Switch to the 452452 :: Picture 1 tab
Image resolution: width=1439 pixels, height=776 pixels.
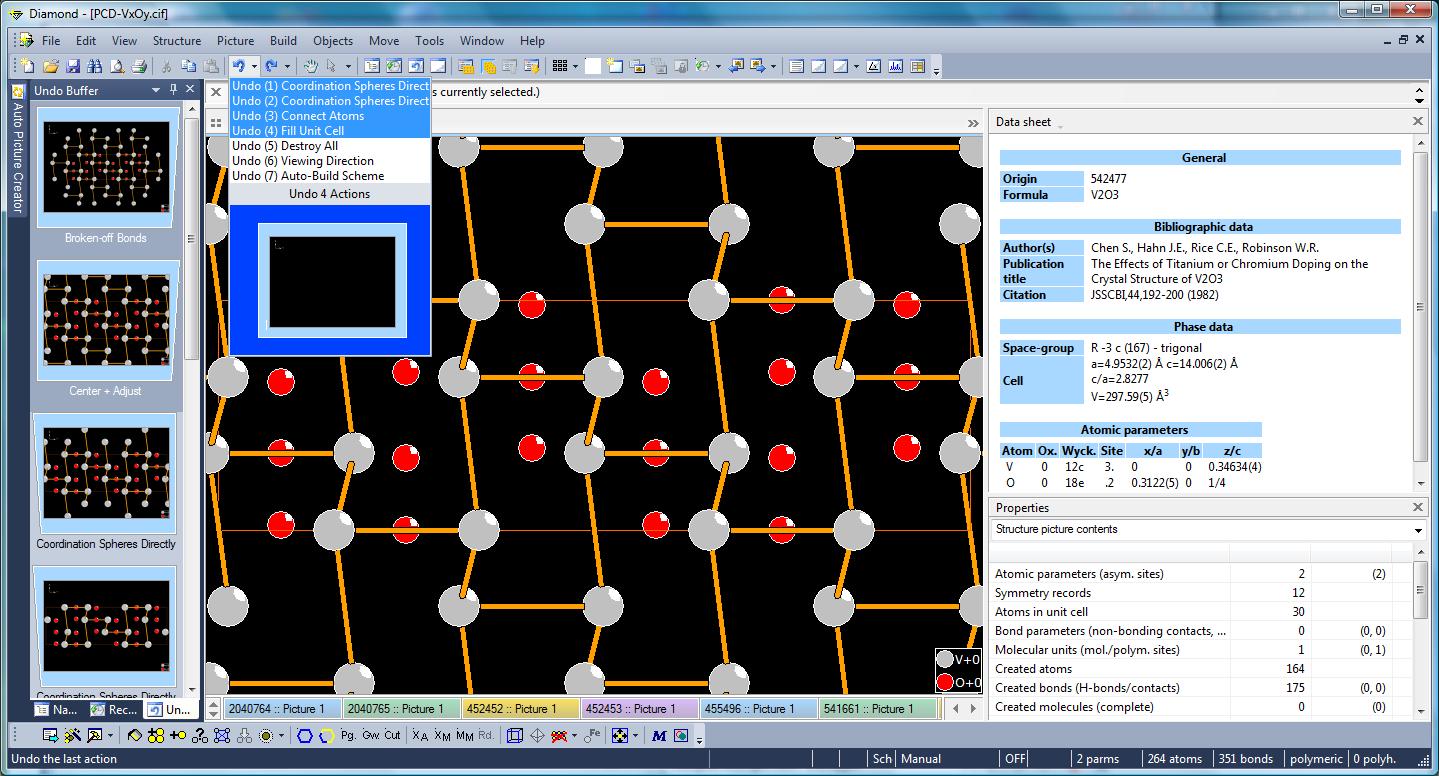(520, 708)
